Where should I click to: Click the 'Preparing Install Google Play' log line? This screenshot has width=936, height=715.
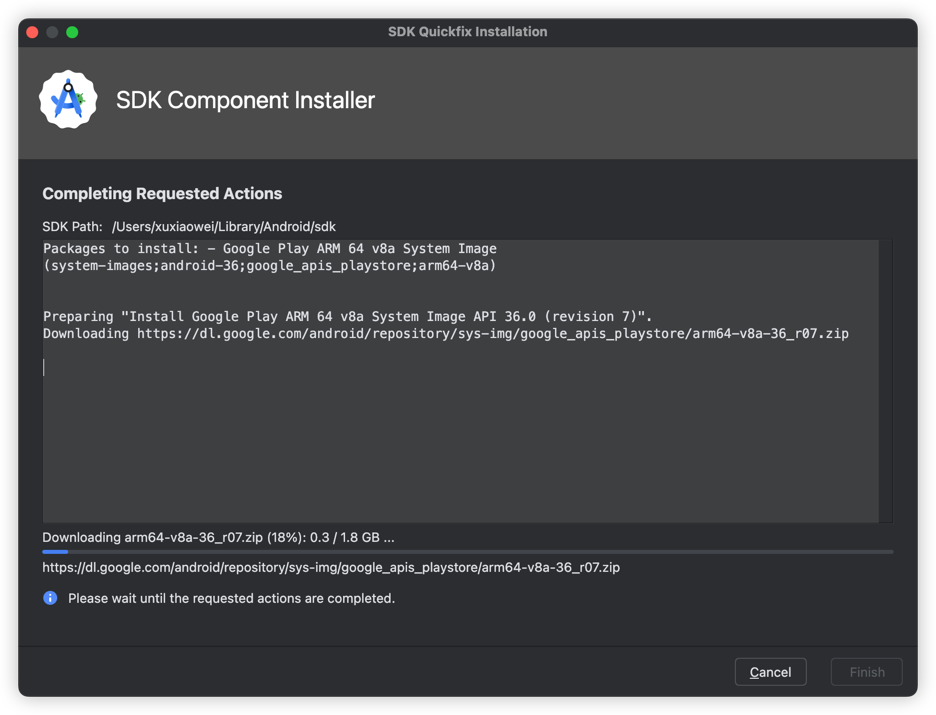click(347, 316)
